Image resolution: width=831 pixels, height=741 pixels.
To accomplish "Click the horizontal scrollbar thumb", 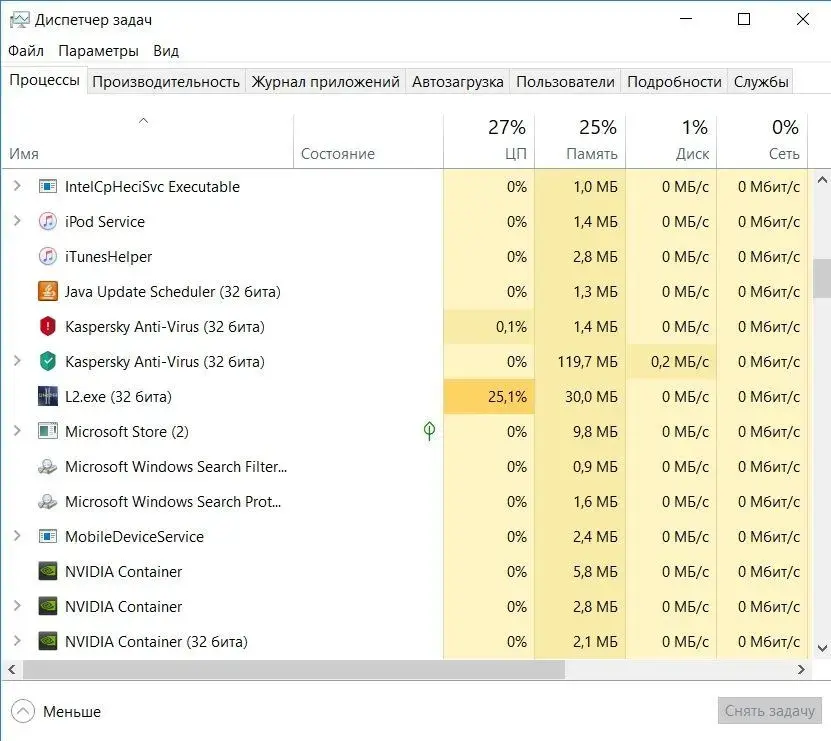I will 294,669.
